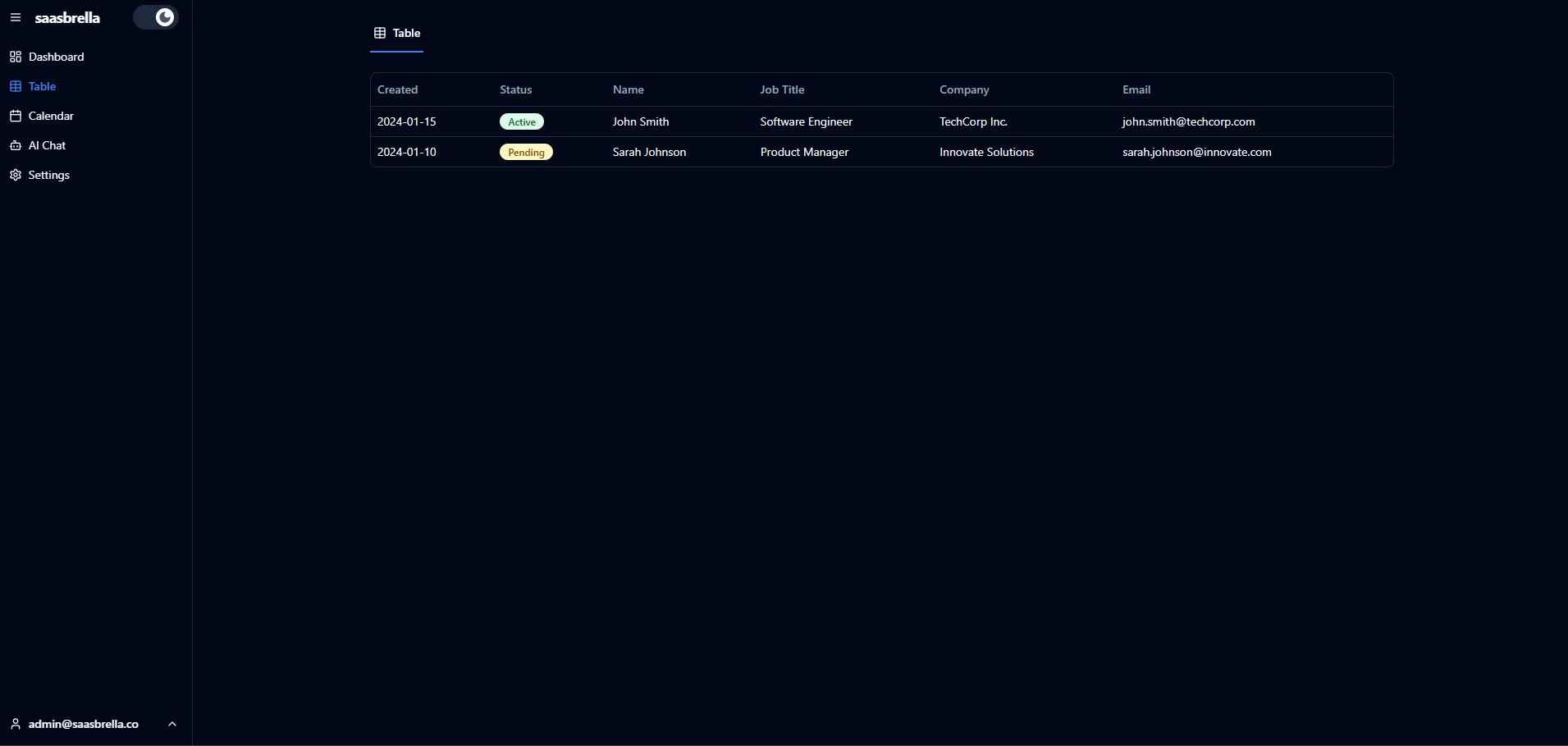
Task: Open Calendar from the sidebar menu
Action: point(51,116)
